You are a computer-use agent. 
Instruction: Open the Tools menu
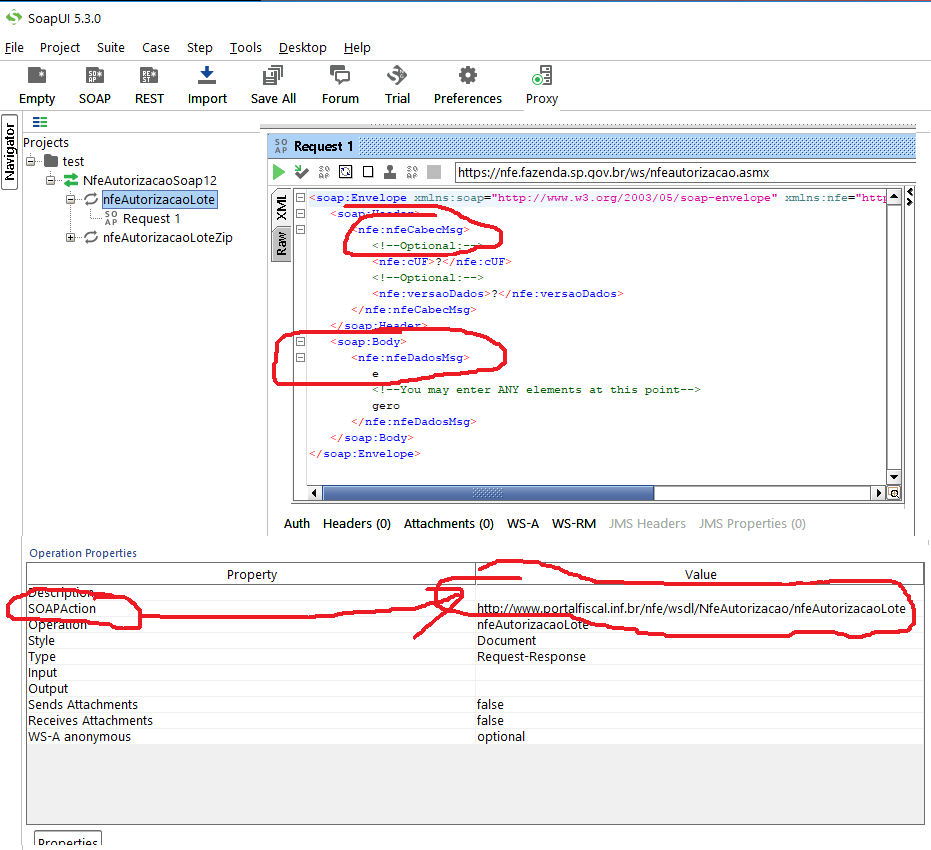tap(245, 47)
